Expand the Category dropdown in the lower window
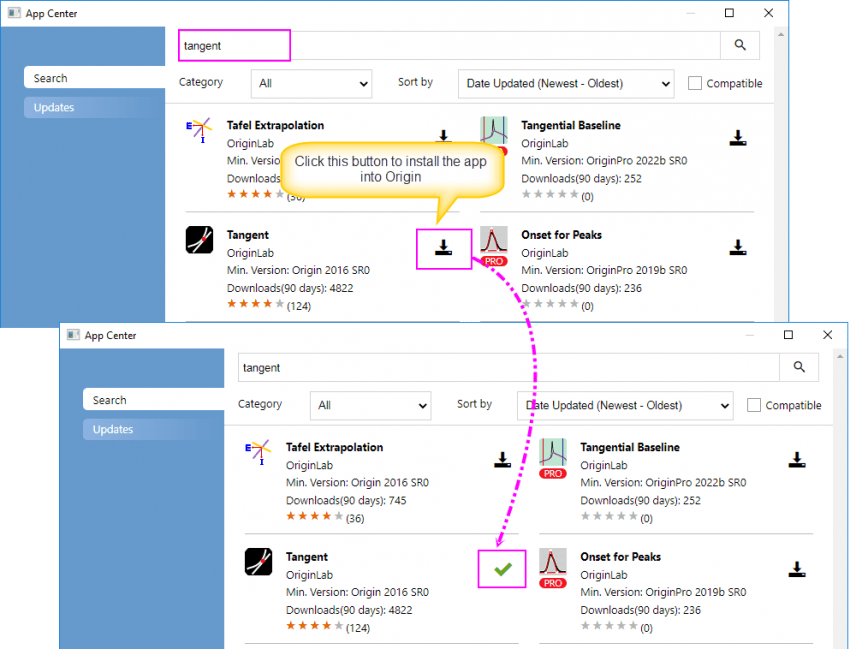850x649 pixels. click(x=370, y=405)
